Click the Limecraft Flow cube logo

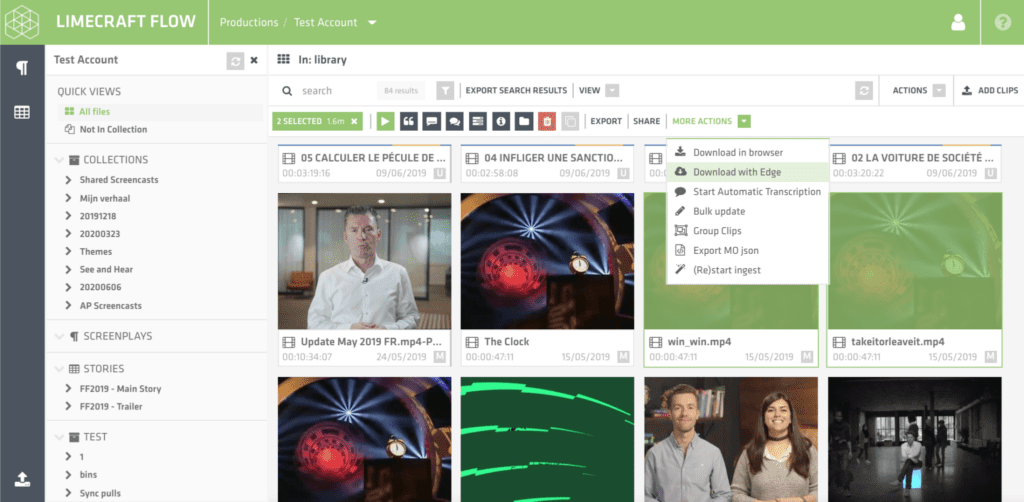pyautogui.click(x=22, y=22)
